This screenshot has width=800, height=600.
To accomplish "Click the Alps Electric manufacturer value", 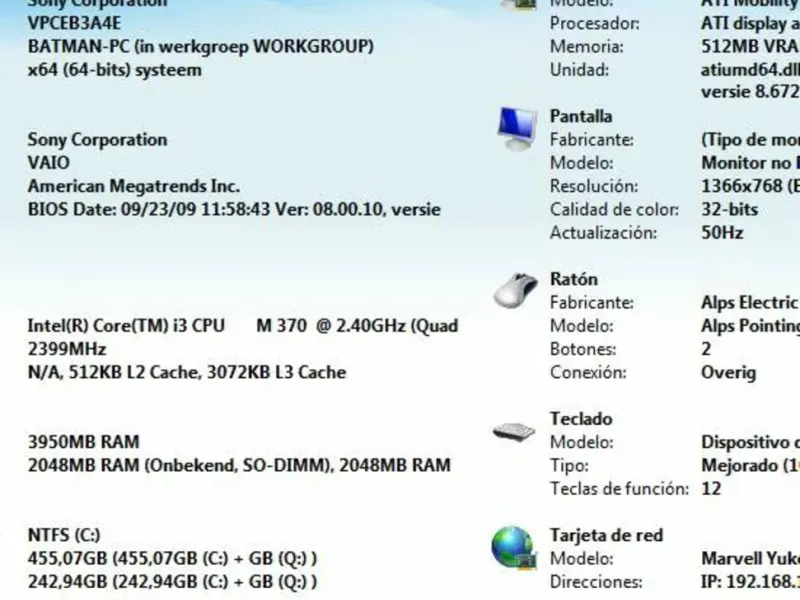I will point(749,303).
